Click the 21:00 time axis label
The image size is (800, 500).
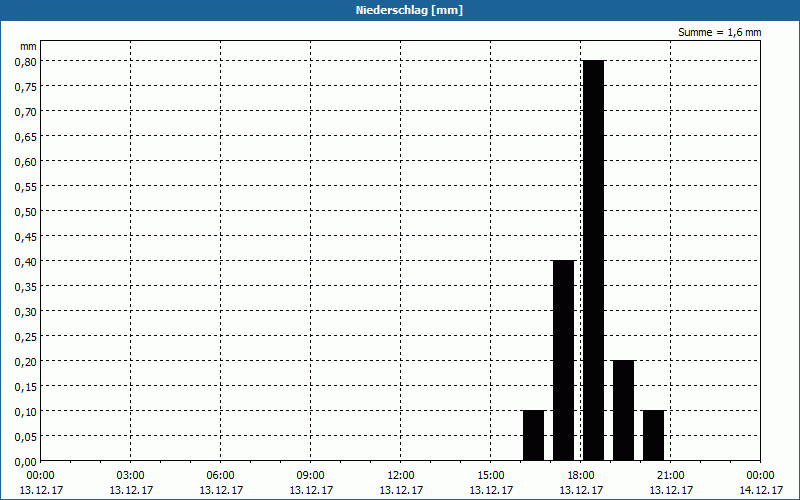[x=671, y=476]
